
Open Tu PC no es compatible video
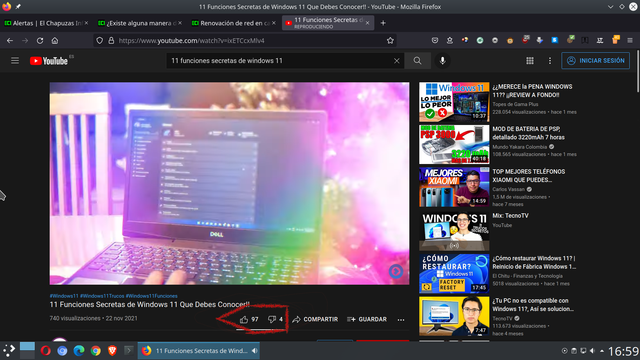pyautogui.click(x=454, y=316)
